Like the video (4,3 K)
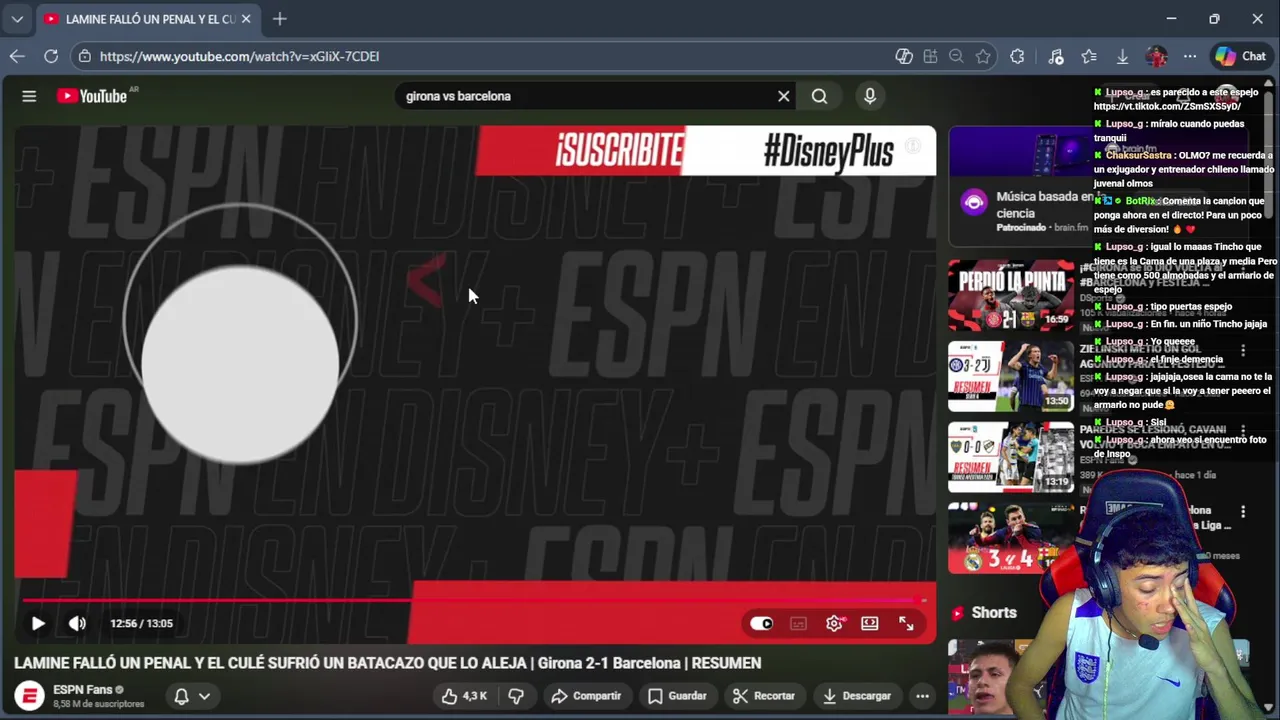The image size is (1280, 720). 463,696
